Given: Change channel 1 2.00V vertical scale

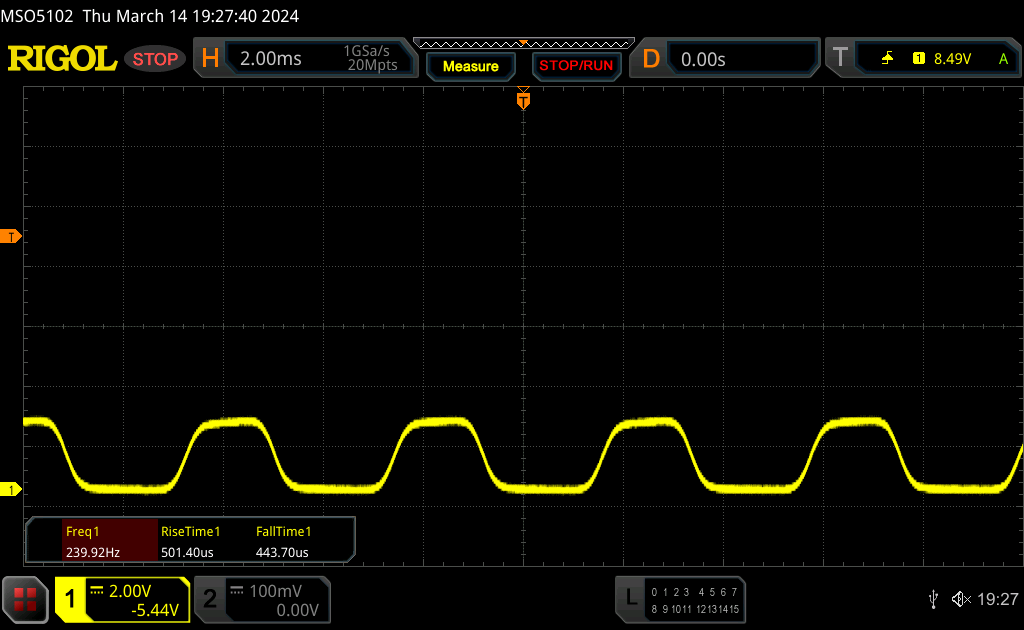Looking at the screenshot, I should coord(130,591).
